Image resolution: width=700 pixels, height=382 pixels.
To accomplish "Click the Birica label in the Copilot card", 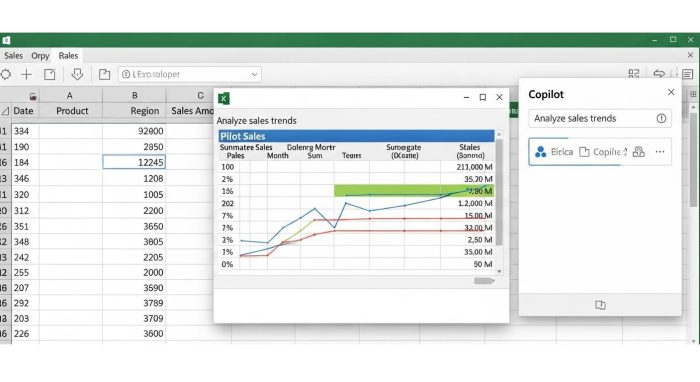I will point(562,152).
